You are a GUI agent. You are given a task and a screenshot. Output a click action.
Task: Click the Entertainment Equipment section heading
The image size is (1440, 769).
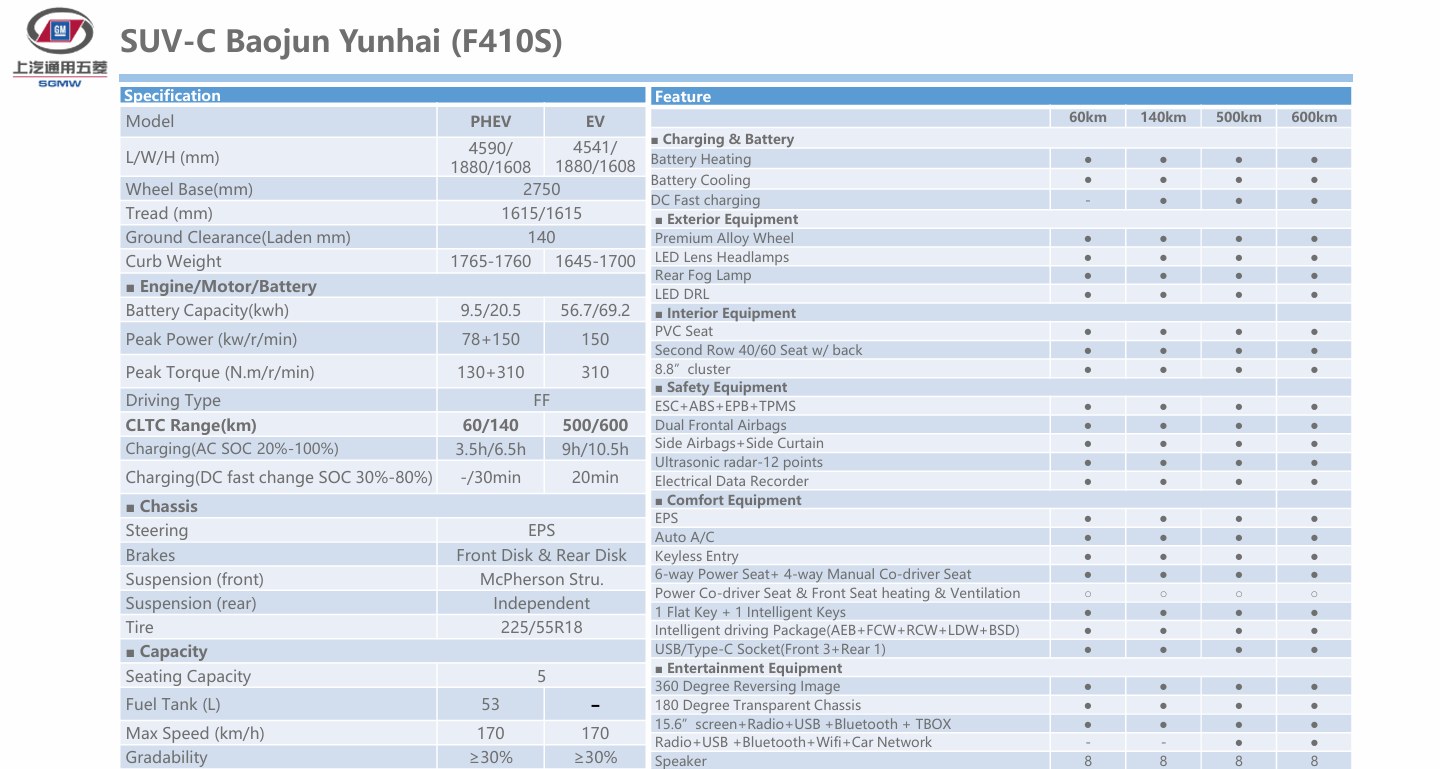[x=749, y=668]
